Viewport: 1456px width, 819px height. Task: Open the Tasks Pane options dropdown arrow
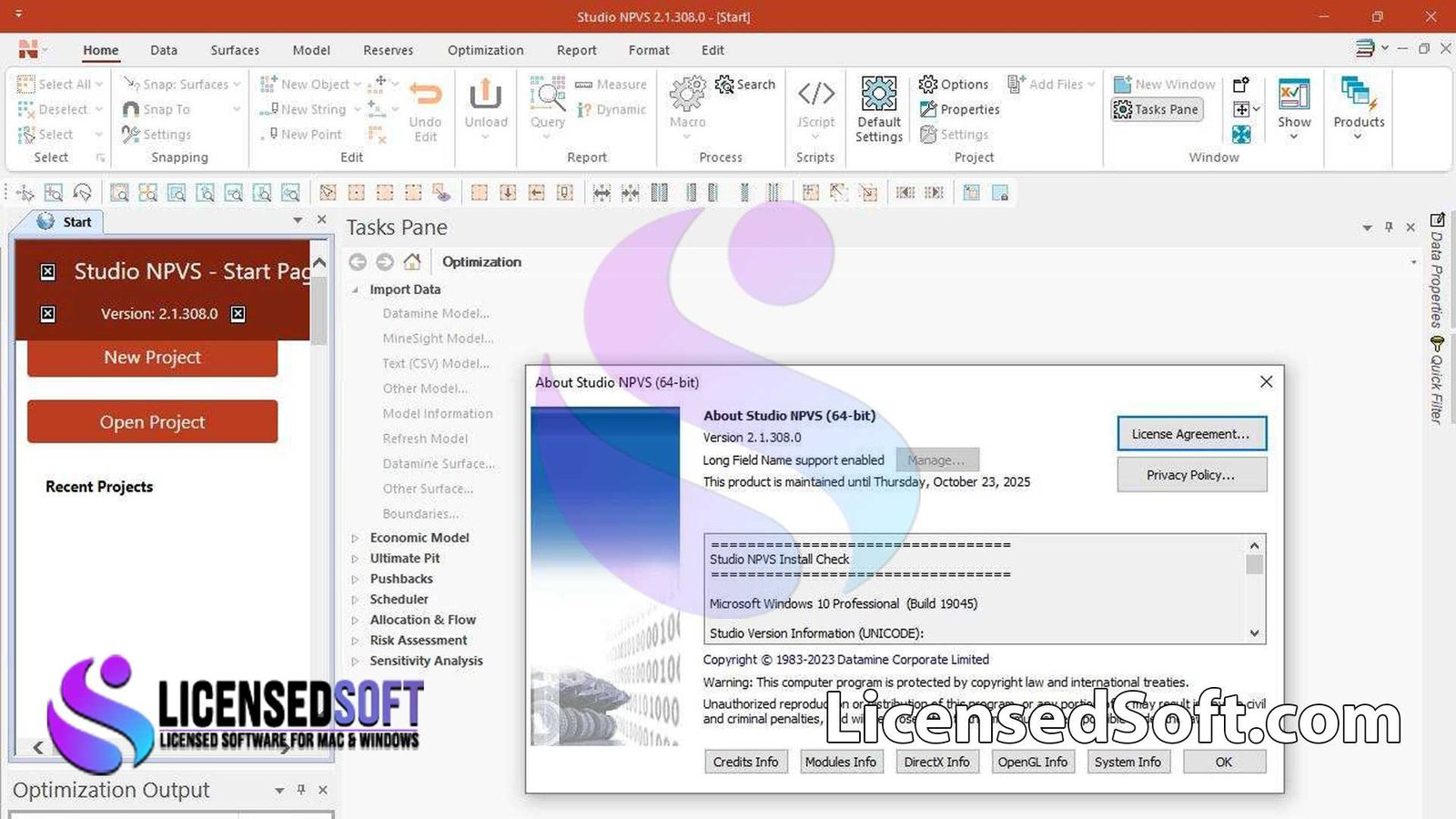[x=1367, y=227]
